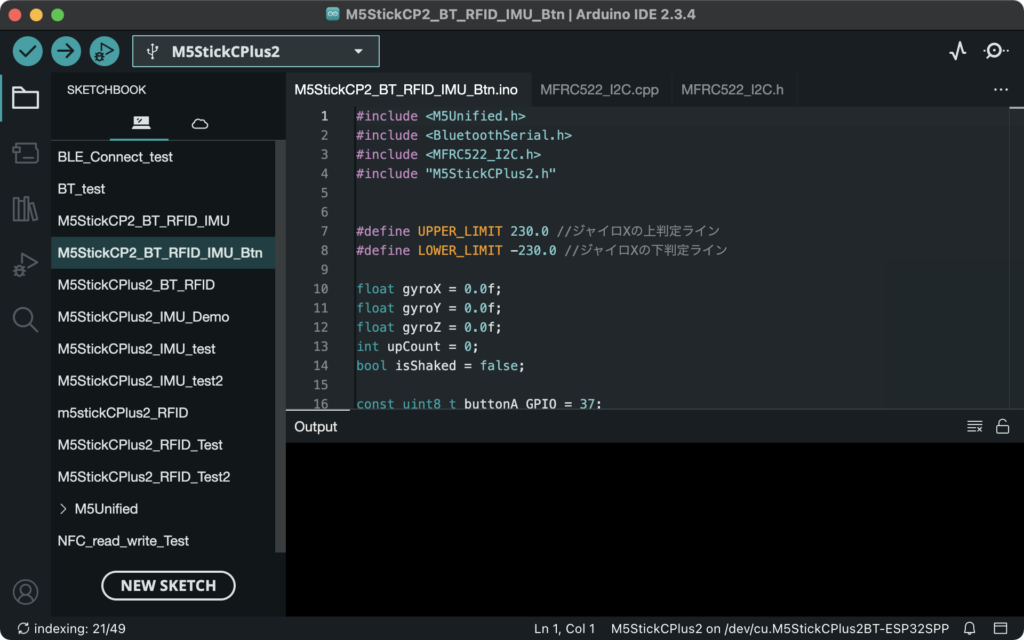Click the NEW SKETCH button
The height and width of the screenshot is (640, 1024).
pyautogui.click(x=168, y=586)
